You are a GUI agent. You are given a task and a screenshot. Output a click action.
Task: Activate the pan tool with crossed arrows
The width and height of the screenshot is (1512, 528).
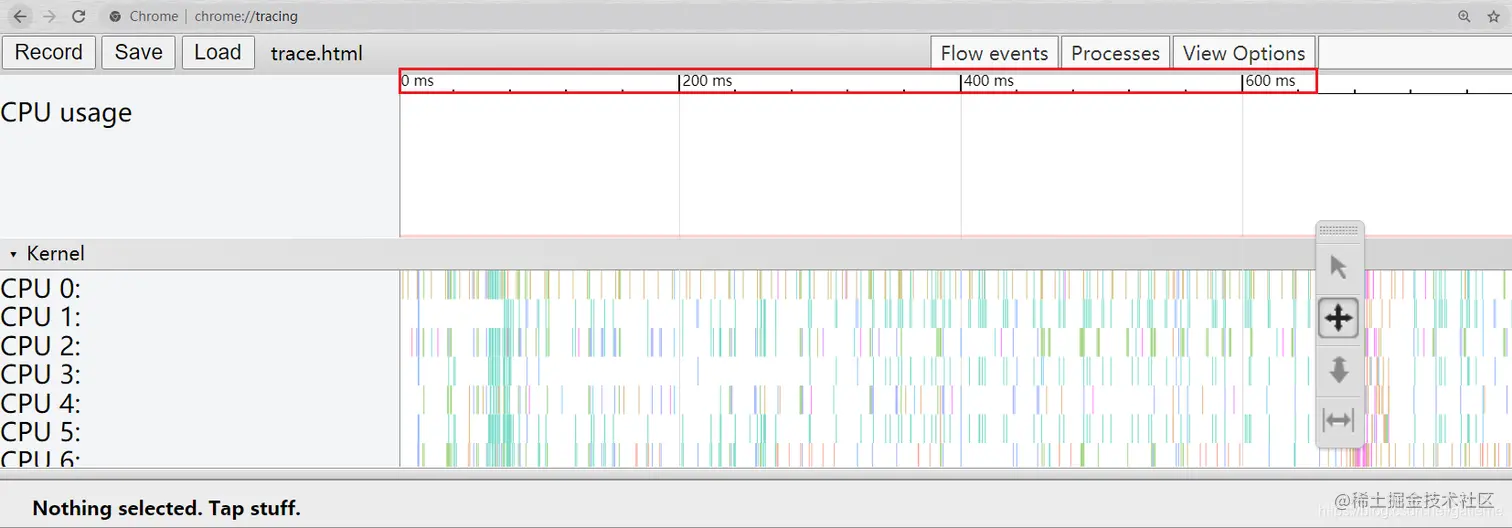pyautogui.click(x=1339, y=318)
